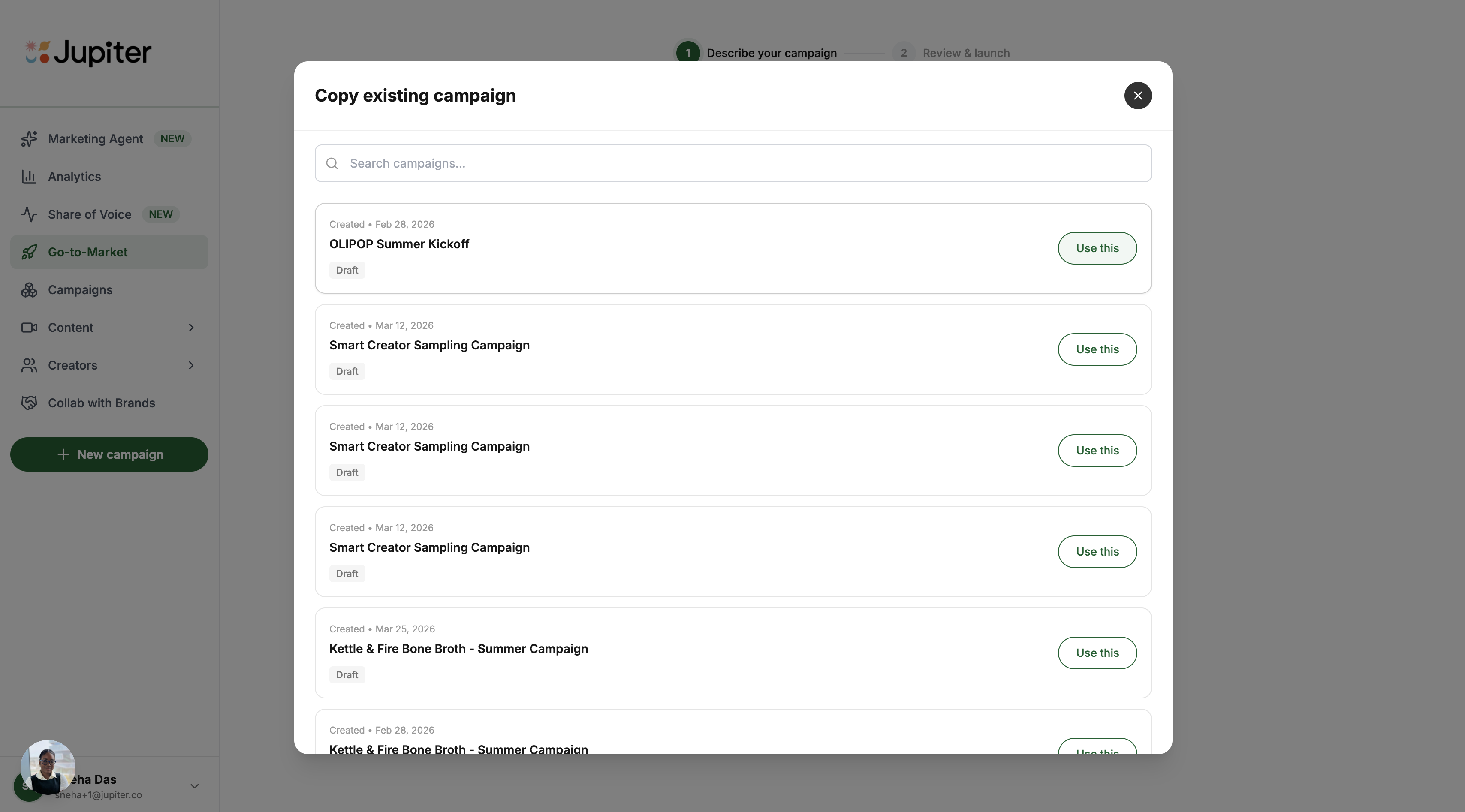Close the Copy existing campaign dialog
This screenshot has height=812, width=1465.
tap(1137, 96)
